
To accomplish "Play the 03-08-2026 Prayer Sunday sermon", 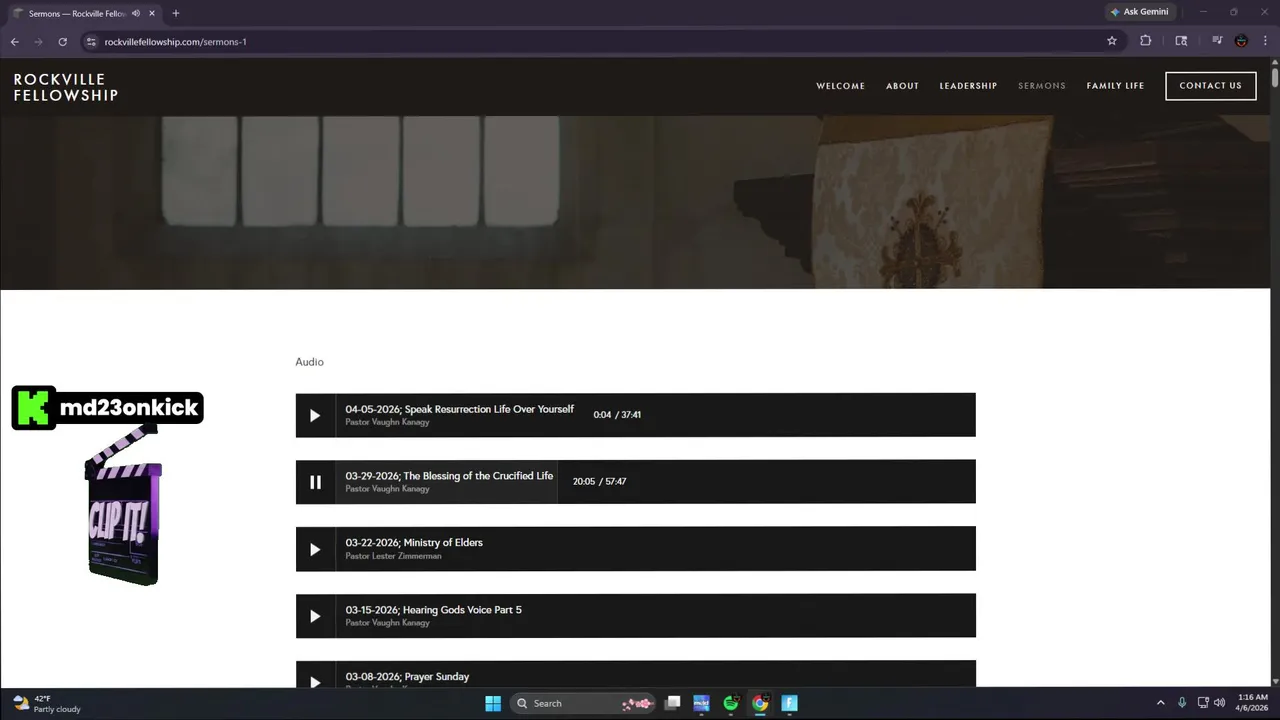I will 315,680.
